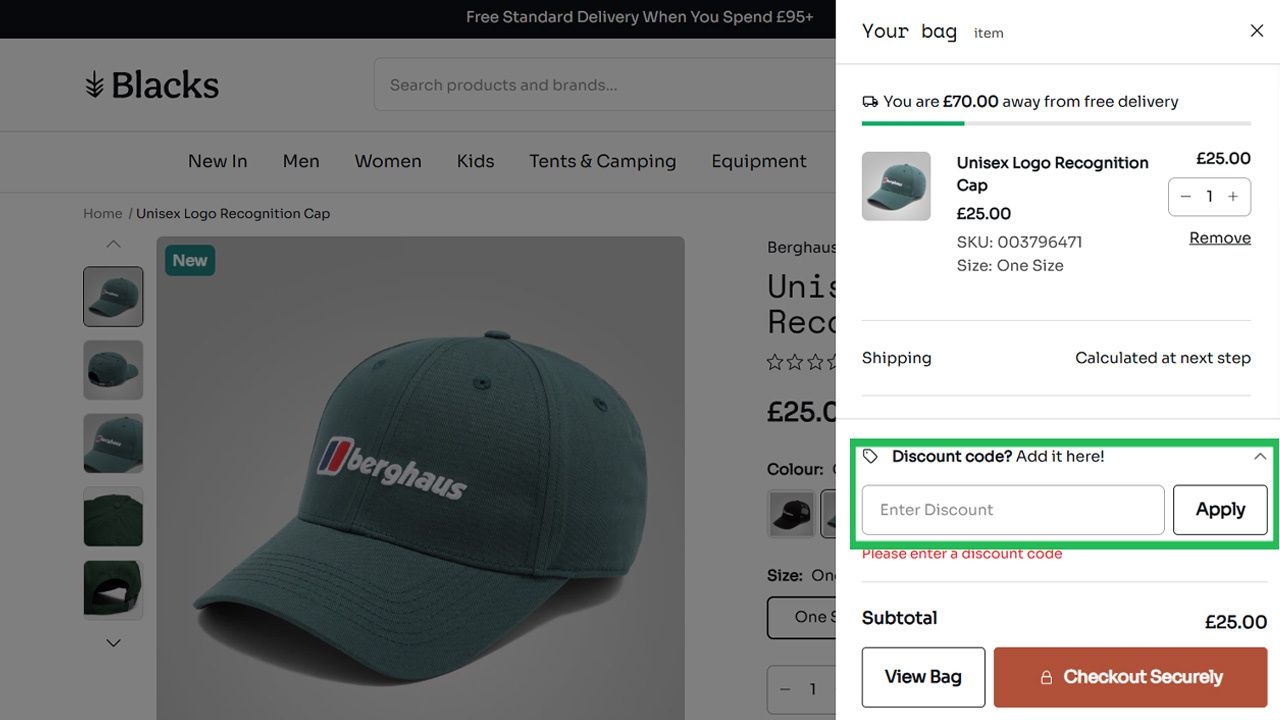This screenshot has height=720, width=1280.
Task: Show previous thumbnails with the up chevron
Action: 113,244
